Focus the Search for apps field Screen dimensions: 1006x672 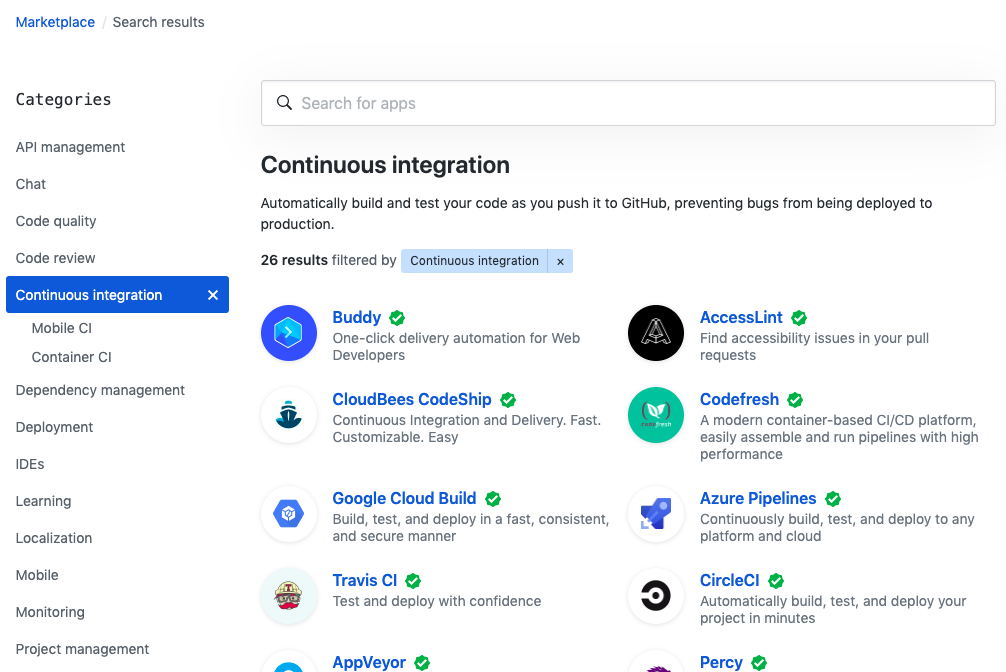pos(628,103)
